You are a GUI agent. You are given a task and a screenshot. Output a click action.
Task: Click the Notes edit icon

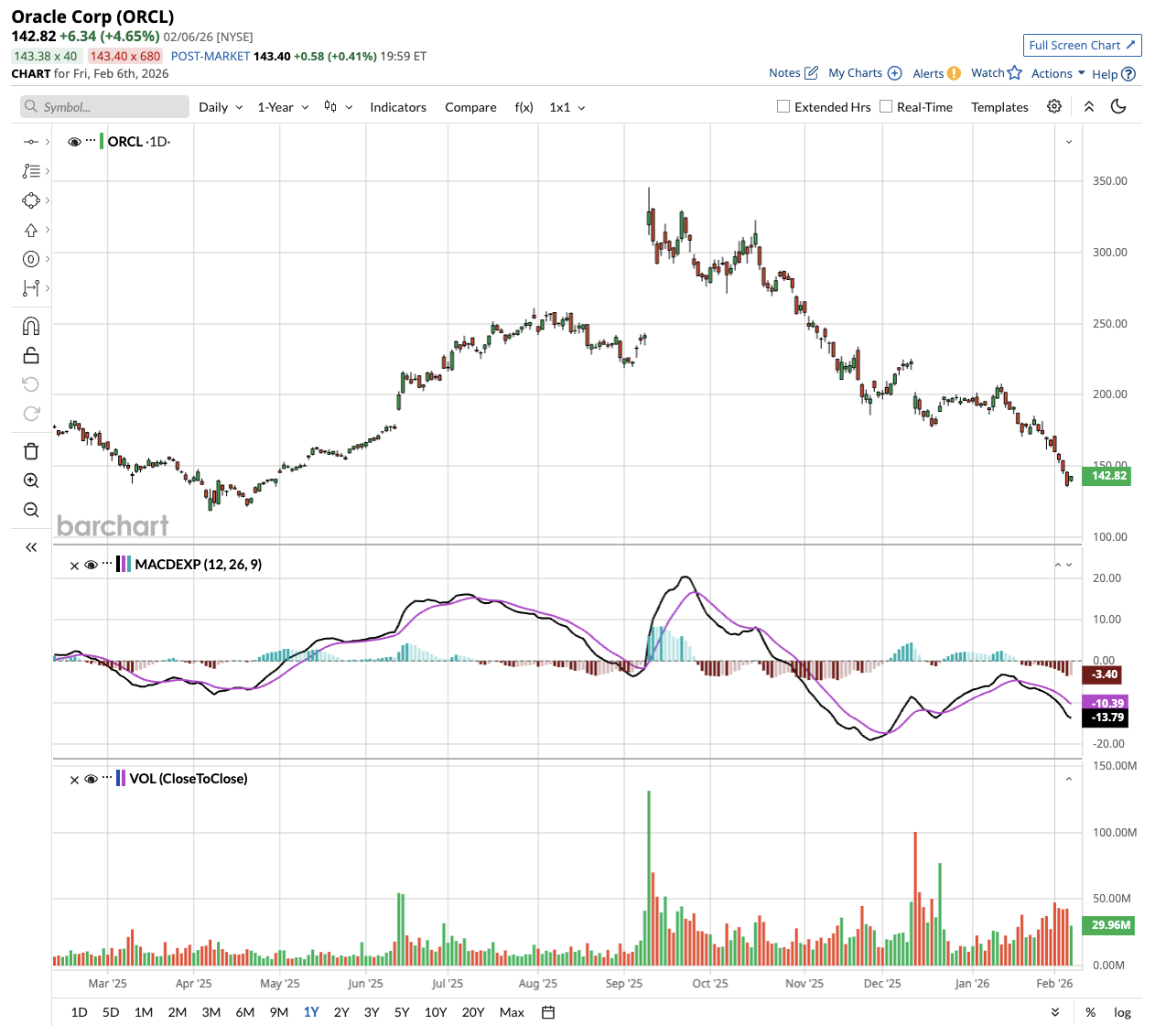(811, 73)
